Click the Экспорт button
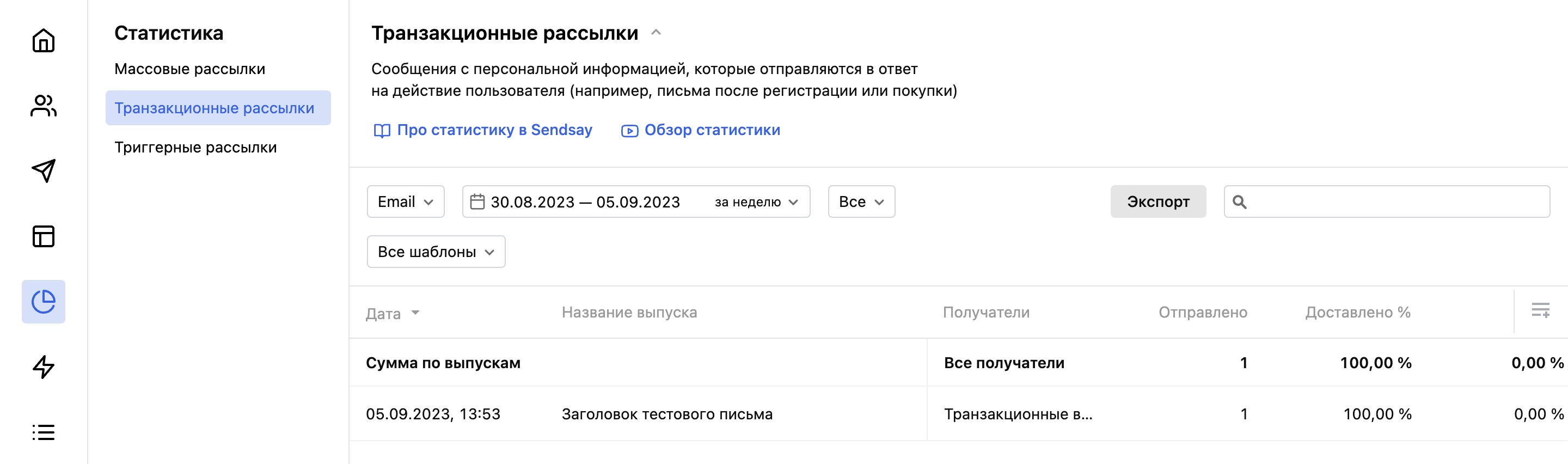The image size is (1568, 464). click(1157, 202)
